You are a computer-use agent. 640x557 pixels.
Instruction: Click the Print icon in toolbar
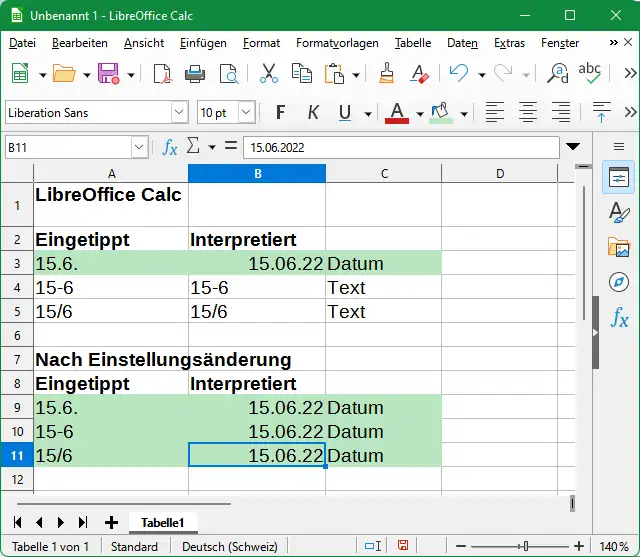point(196,74)
